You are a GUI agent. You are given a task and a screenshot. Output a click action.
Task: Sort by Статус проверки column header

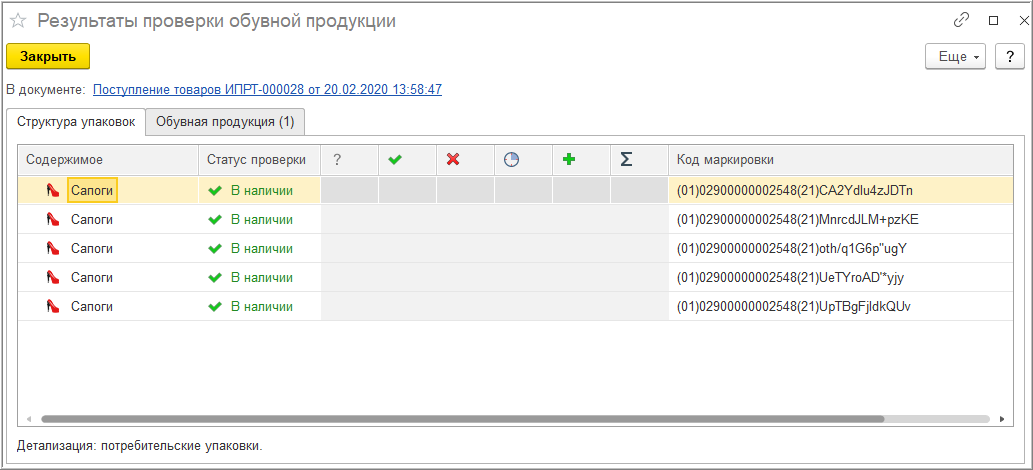click(x=260, y=160)
